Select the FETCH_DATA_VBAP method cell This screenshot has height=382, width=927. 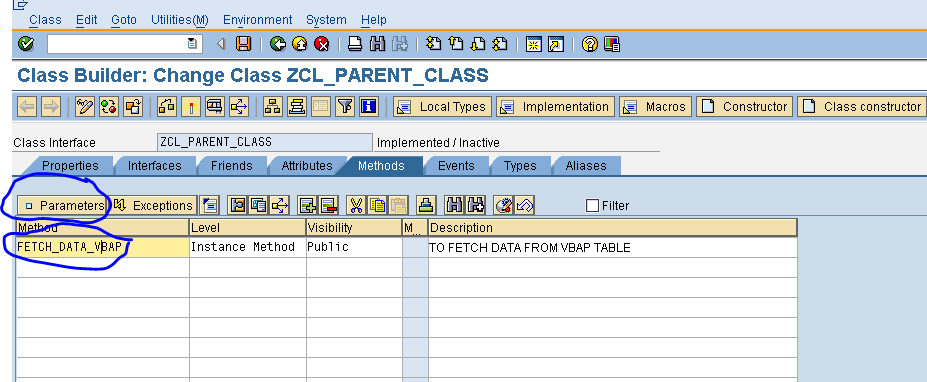pos(103,247)
